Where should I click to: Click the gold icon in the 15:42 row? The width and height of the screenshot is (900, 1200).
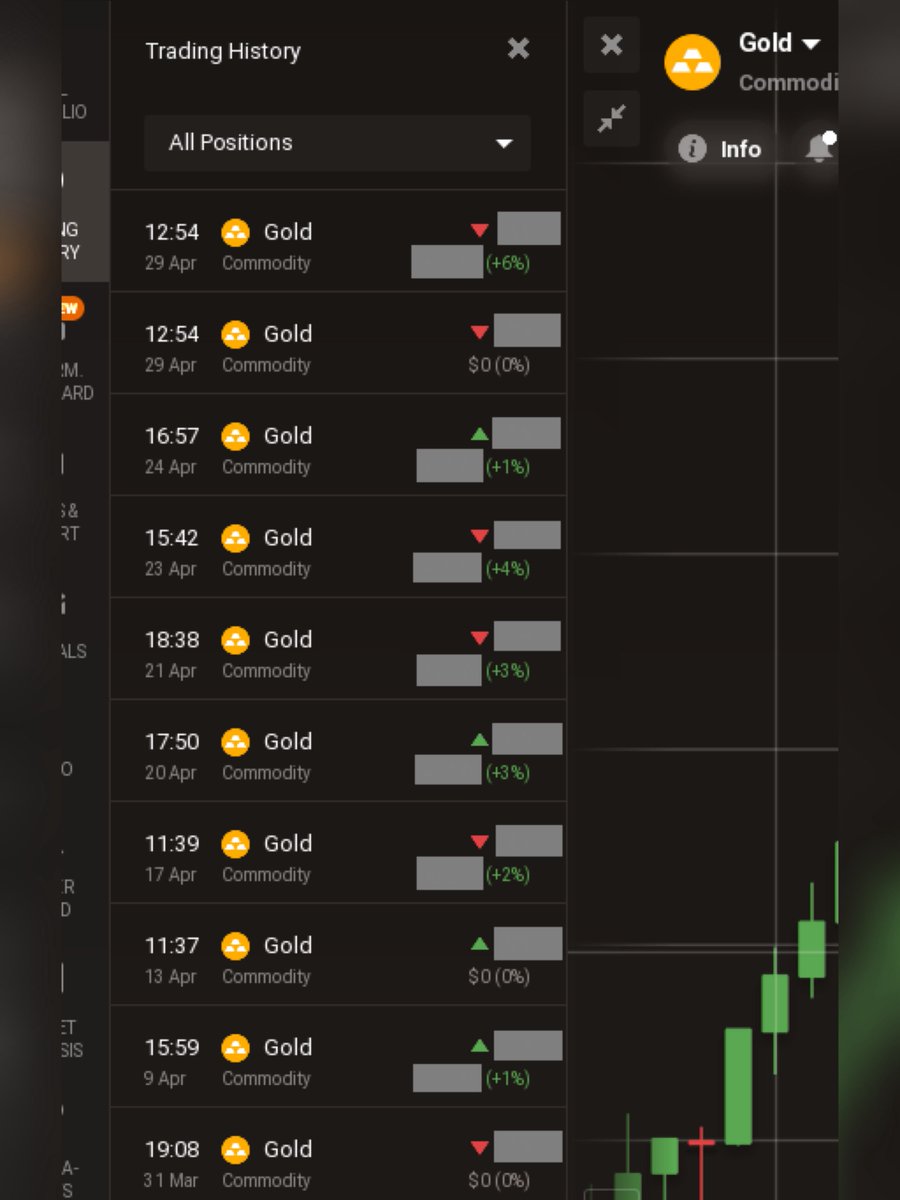coord(235,538)
